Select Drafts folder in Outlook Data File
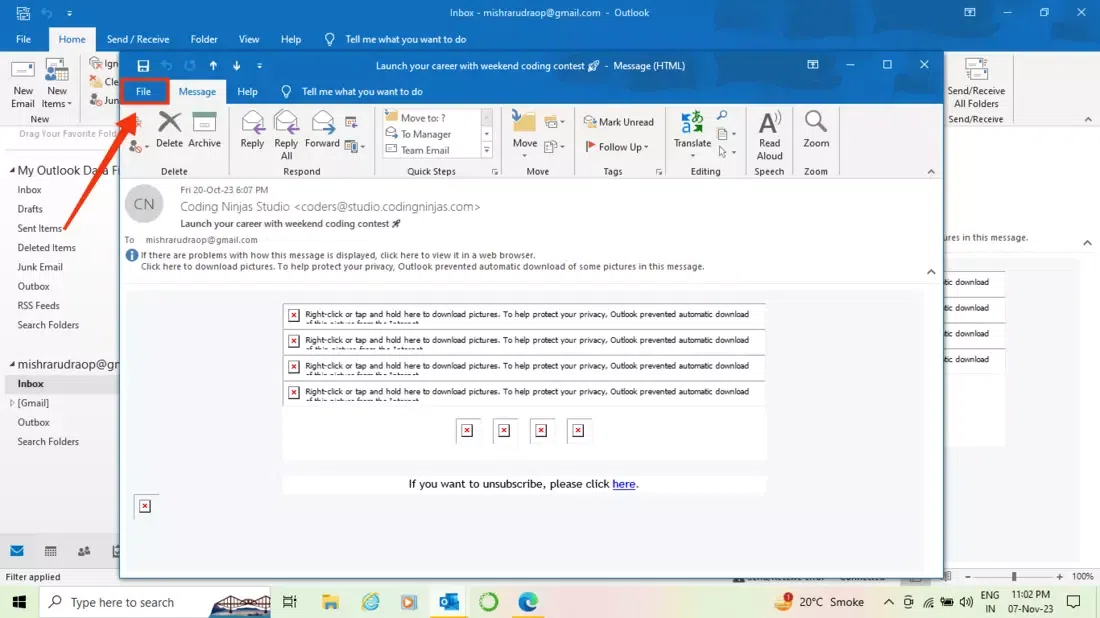The height and width of the screenshot is (618, 1100). (x=30, y=209)
